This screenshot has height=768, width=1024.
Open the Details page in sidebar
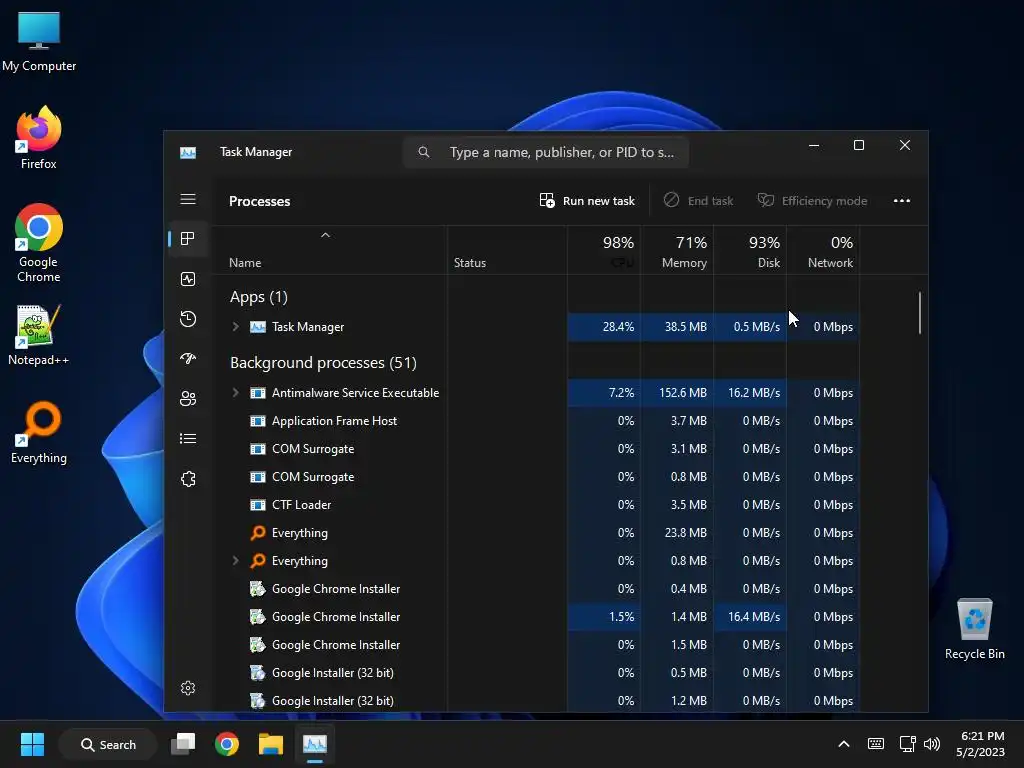(x=188, y=439)
